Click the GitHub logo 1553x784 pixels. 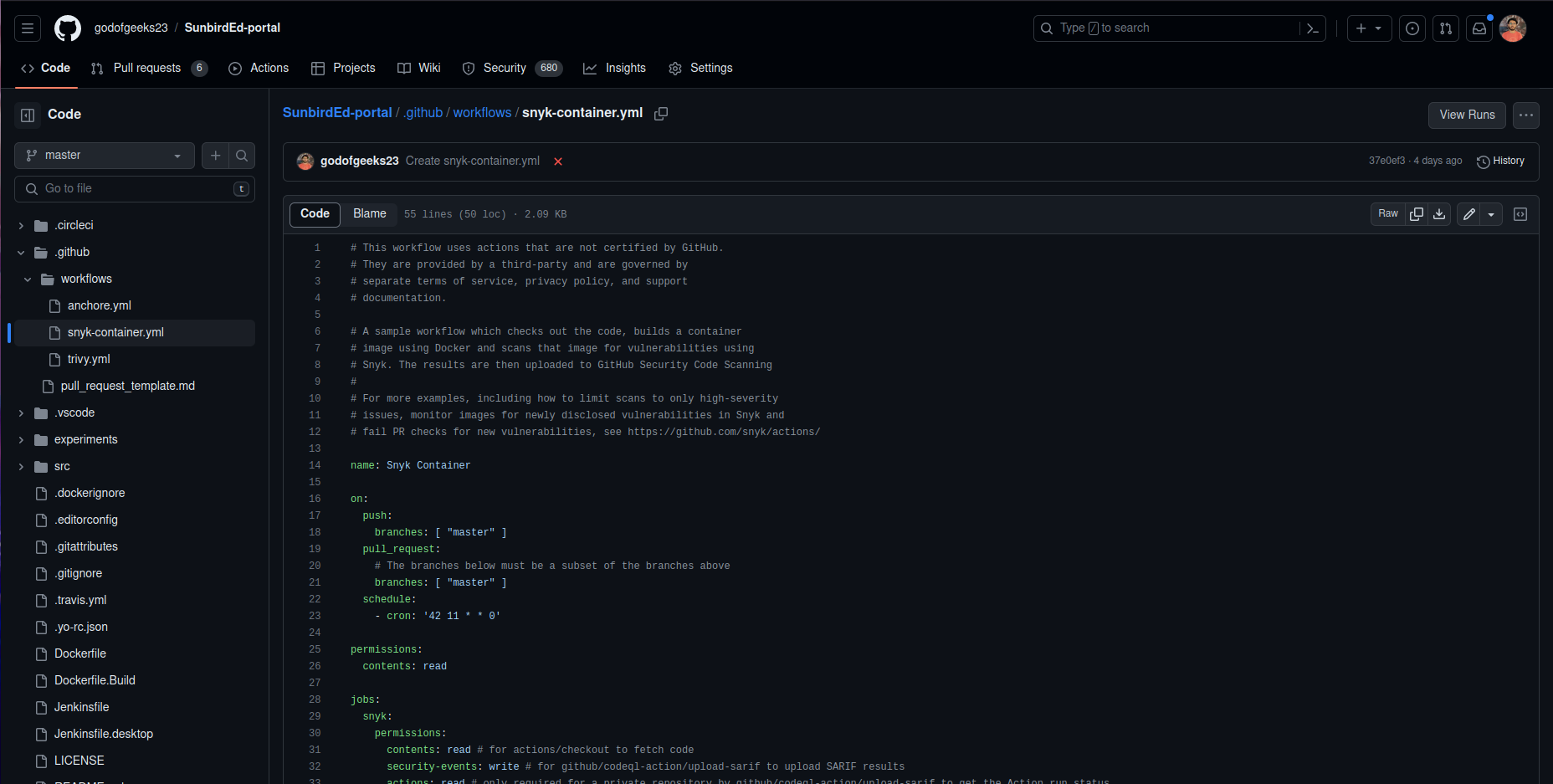pos(67,28)
